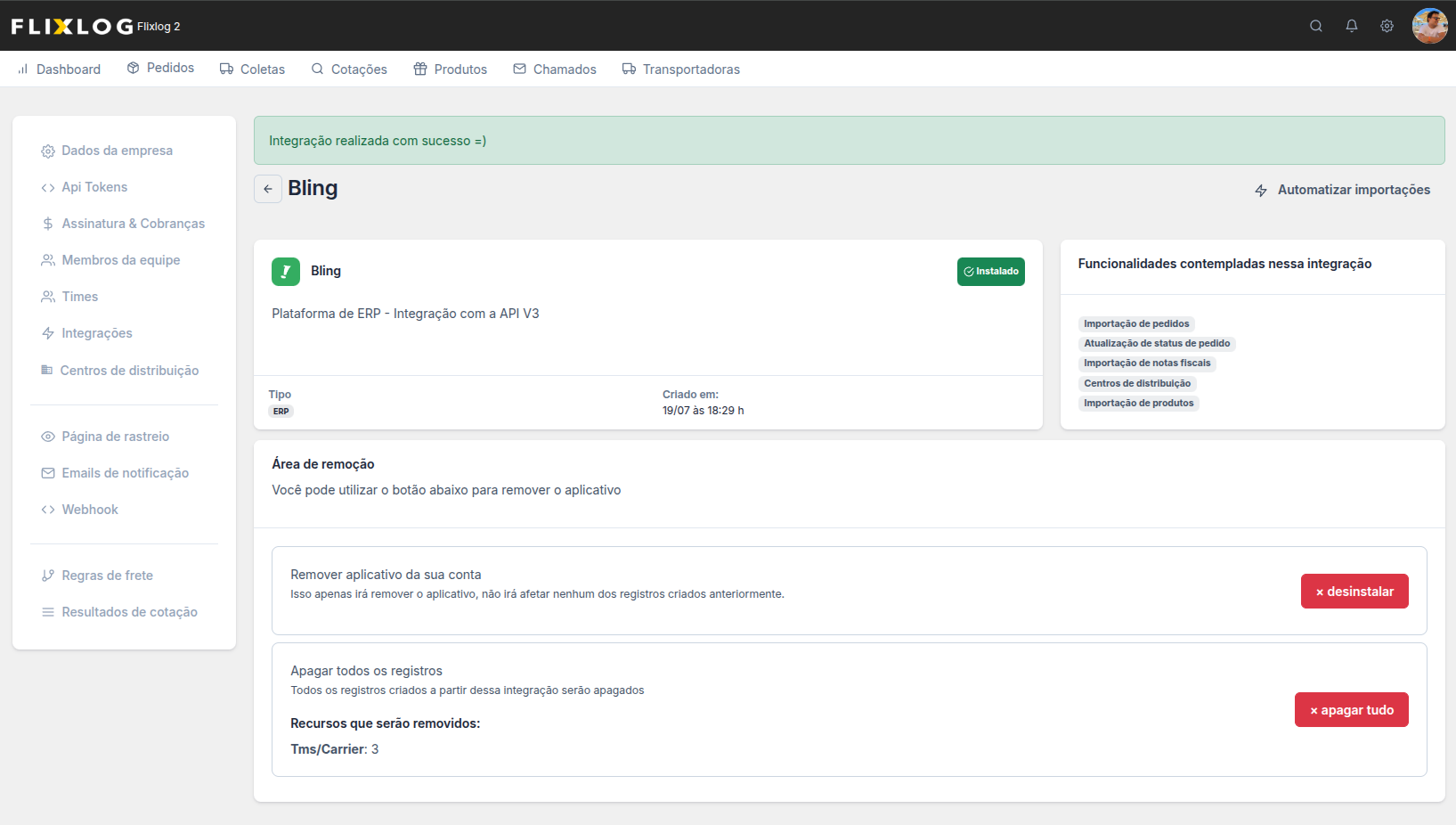Open Integrações sidebar item

(x=86, y=333)
